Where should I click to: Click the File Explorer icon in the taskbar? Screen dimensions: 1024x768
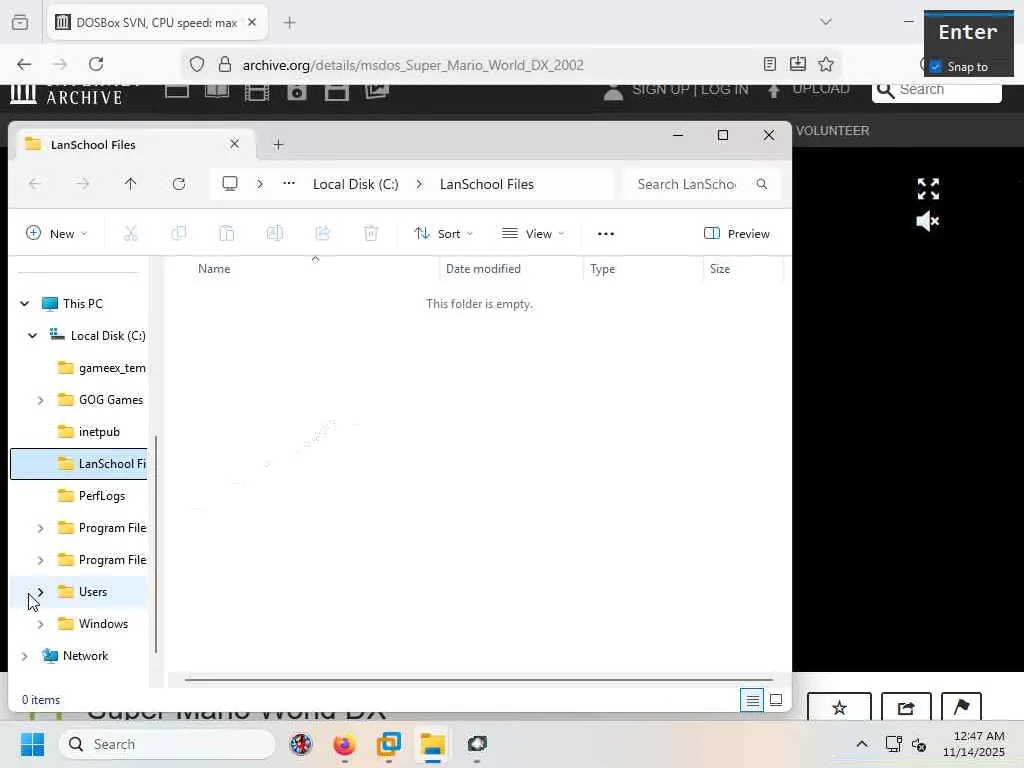(x=432, y=744)
